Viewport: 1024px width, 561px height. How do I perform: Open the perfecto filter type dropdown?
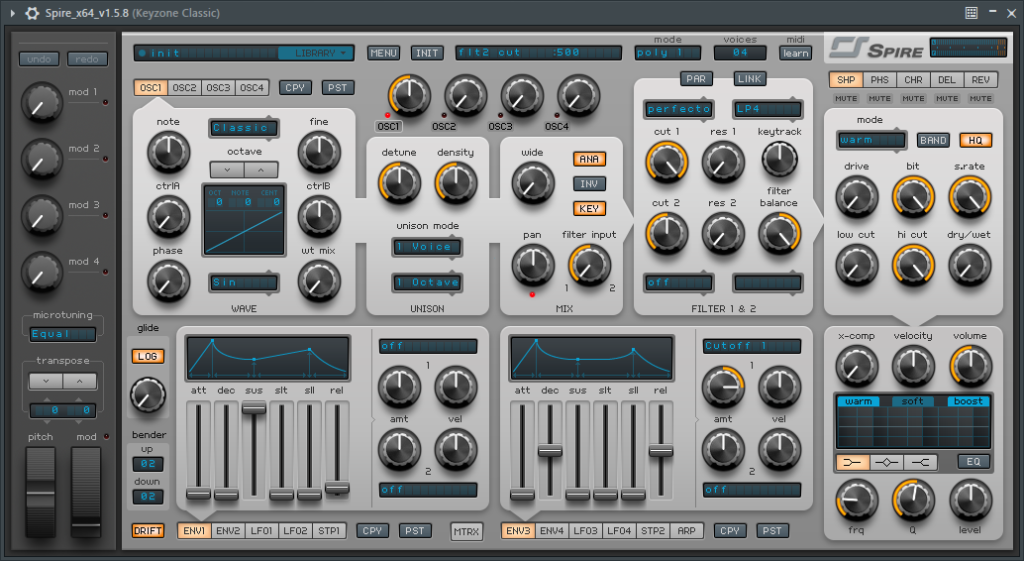click(679, 109)
